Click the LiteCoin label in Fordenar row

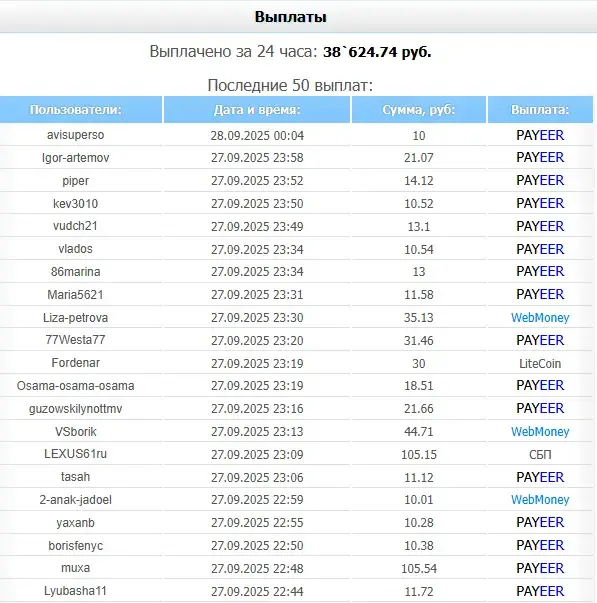540,363
